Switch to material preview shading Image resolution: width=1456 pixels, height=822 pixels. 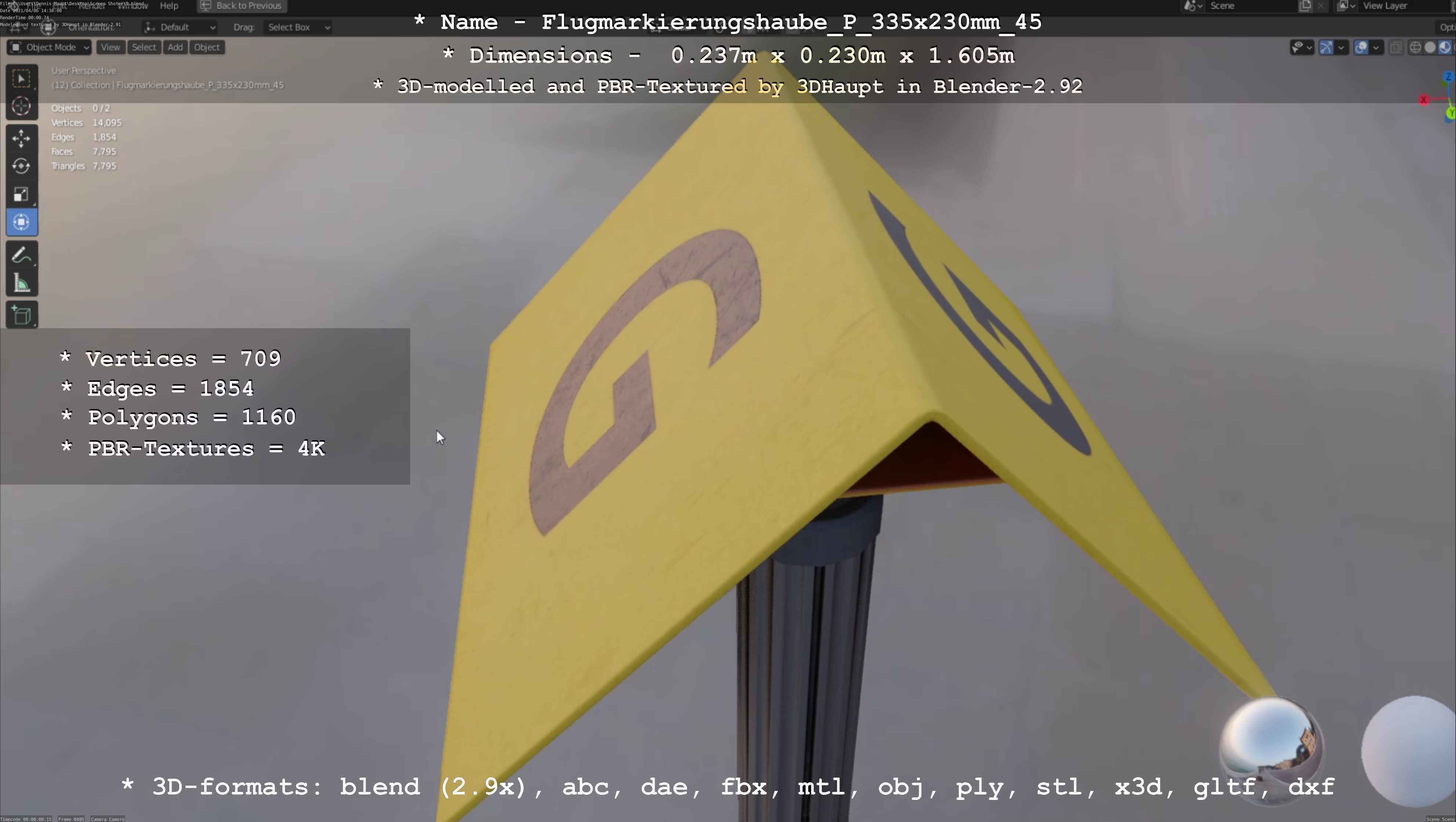pyautogui.click(x=1445, y=47)
